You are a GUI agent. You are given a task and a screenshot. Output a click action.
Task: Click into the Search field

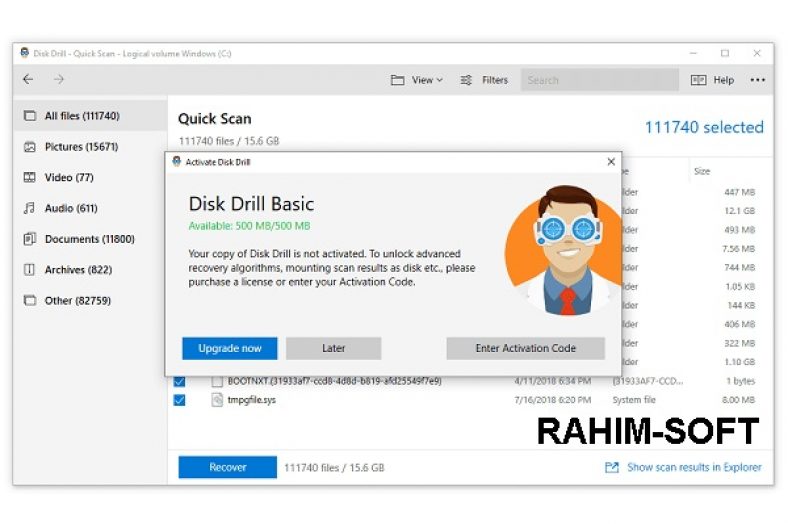point(599,80)
